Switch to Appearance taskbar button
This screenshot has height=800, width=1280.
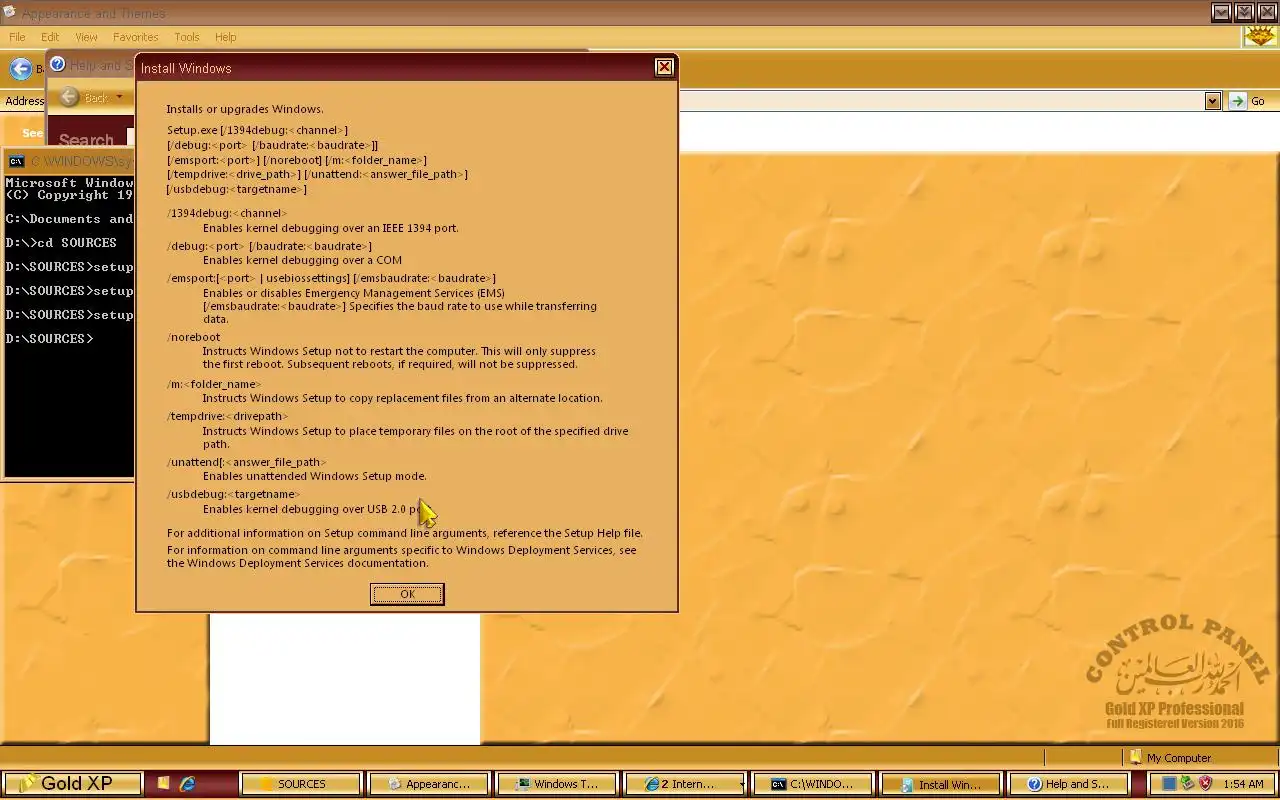click(x=428, y=784)
